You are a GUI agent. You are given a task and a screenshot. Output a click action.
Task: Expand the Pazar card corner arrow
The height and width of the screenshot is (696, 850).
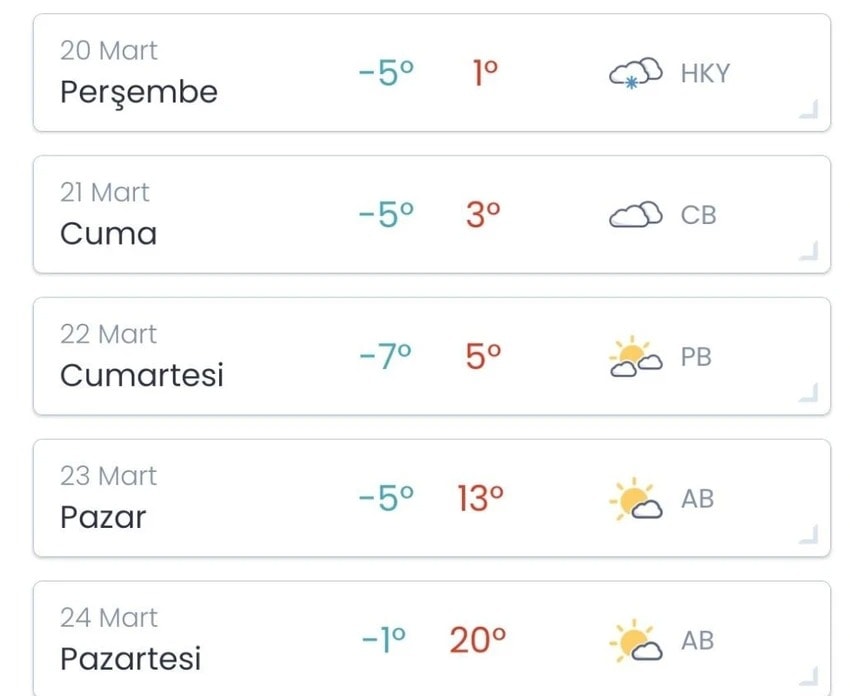[808, 535]
